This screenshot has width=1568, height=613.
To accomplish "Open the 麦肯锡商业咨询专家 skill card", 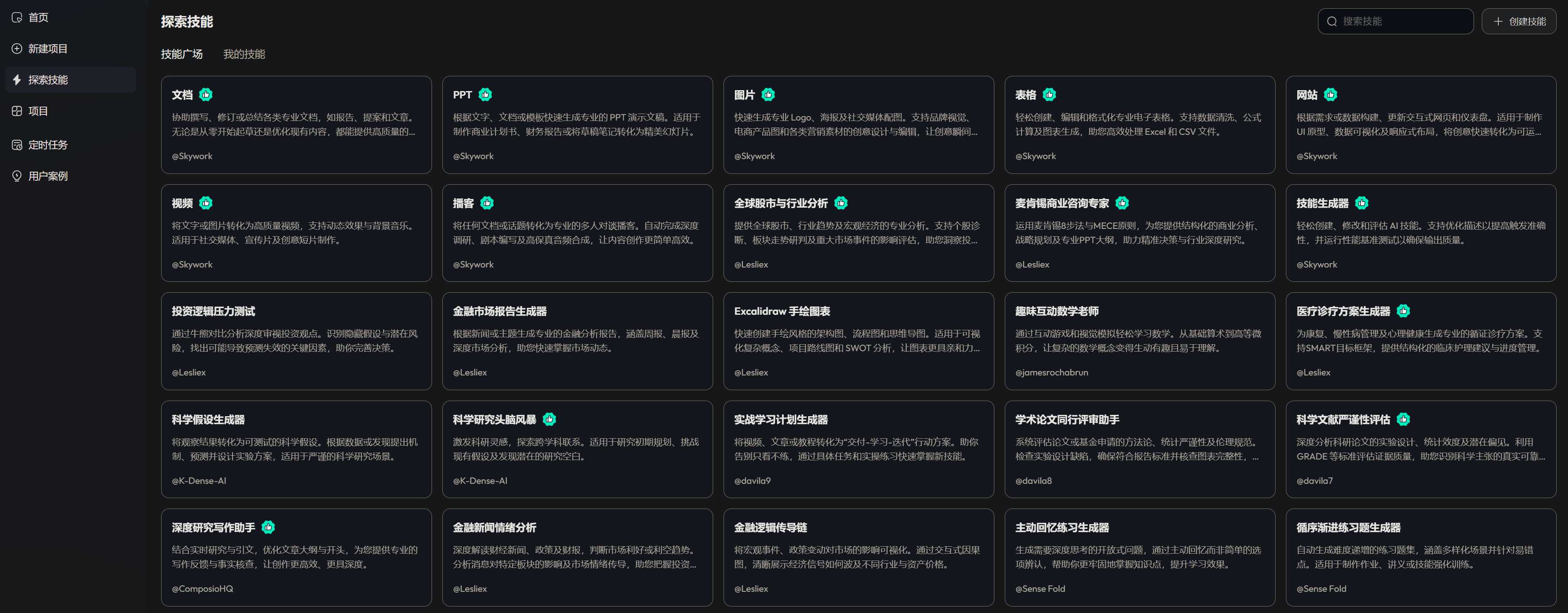I will [x=1139, y=233].
